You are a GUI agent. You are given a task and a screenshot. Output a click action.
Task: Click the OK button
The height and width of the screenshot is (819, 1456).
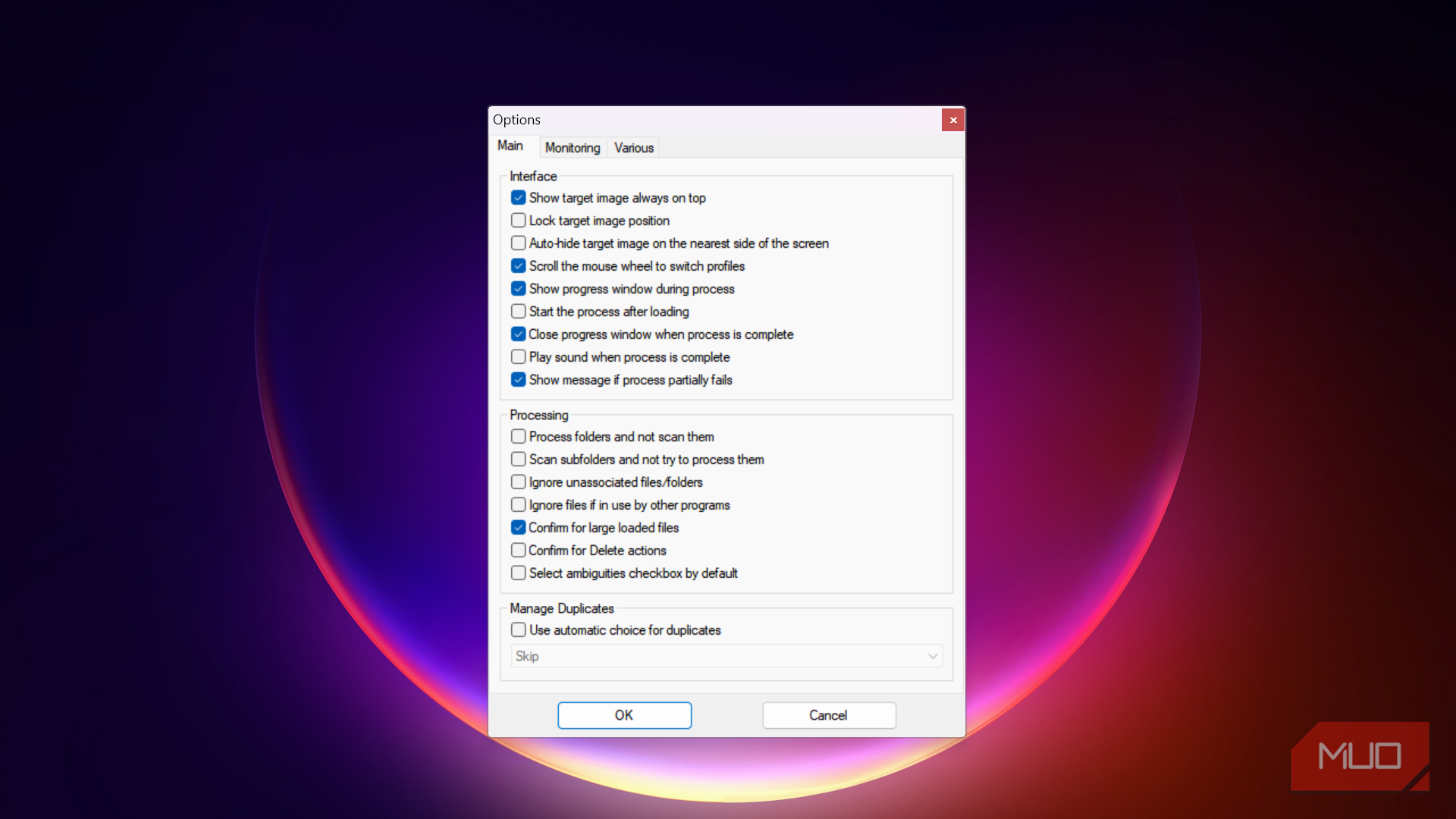coord(624,715)
